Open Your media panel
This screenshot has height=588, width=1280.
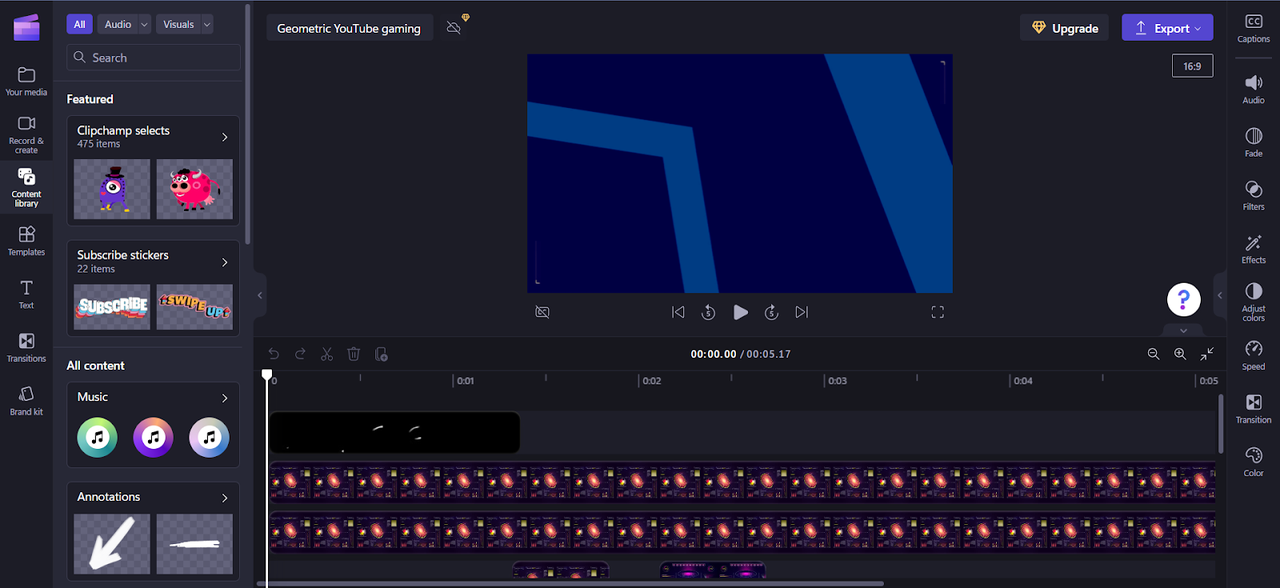[26, 82]
